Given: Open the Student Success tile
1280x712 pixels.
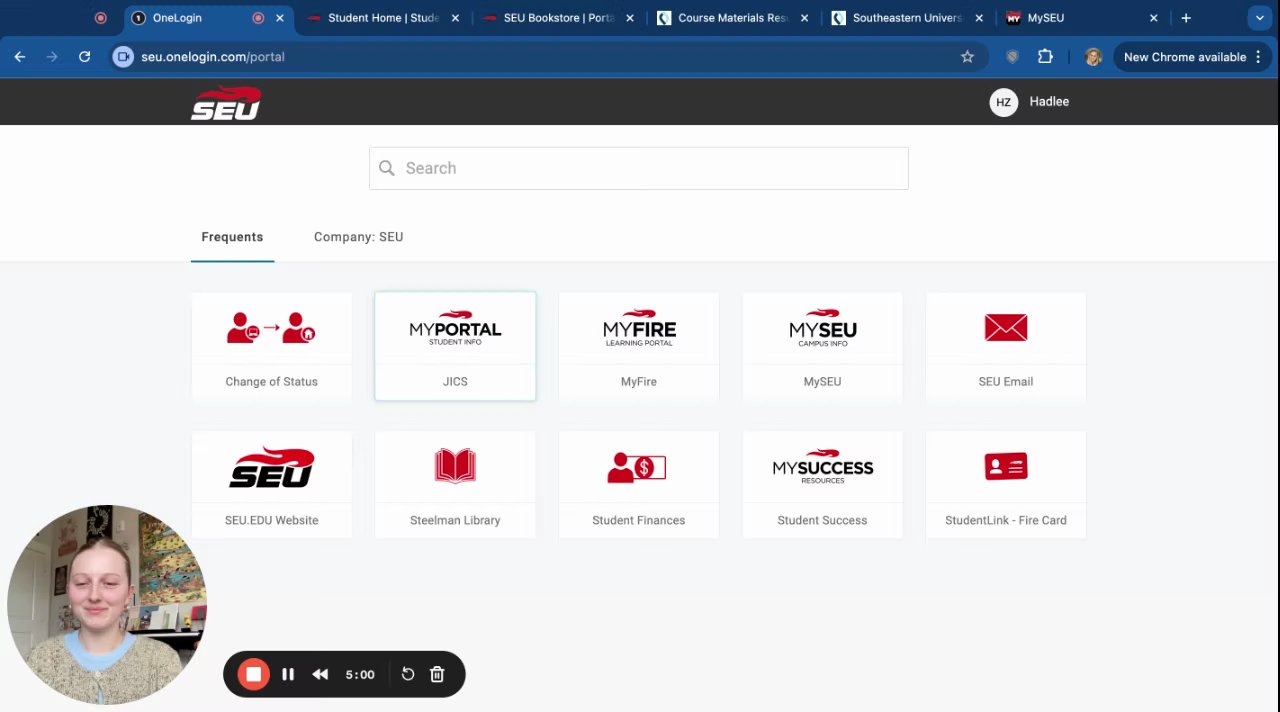Looking at the screenshot, I should pyautogui.click(x=822, y=485).
